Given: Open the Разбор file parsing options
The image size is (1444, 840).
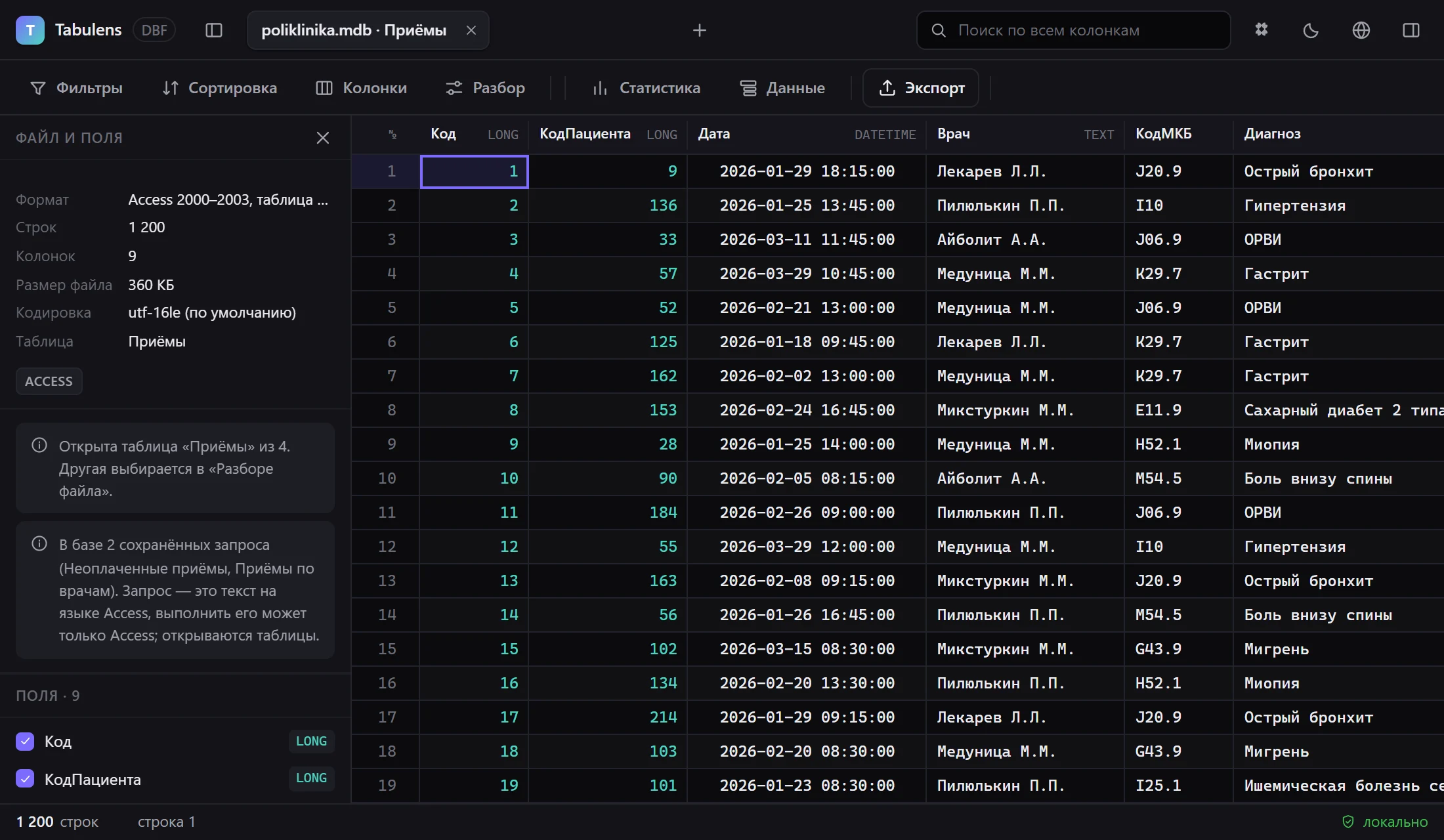Looking at the screenshot, I should (485, 88).
